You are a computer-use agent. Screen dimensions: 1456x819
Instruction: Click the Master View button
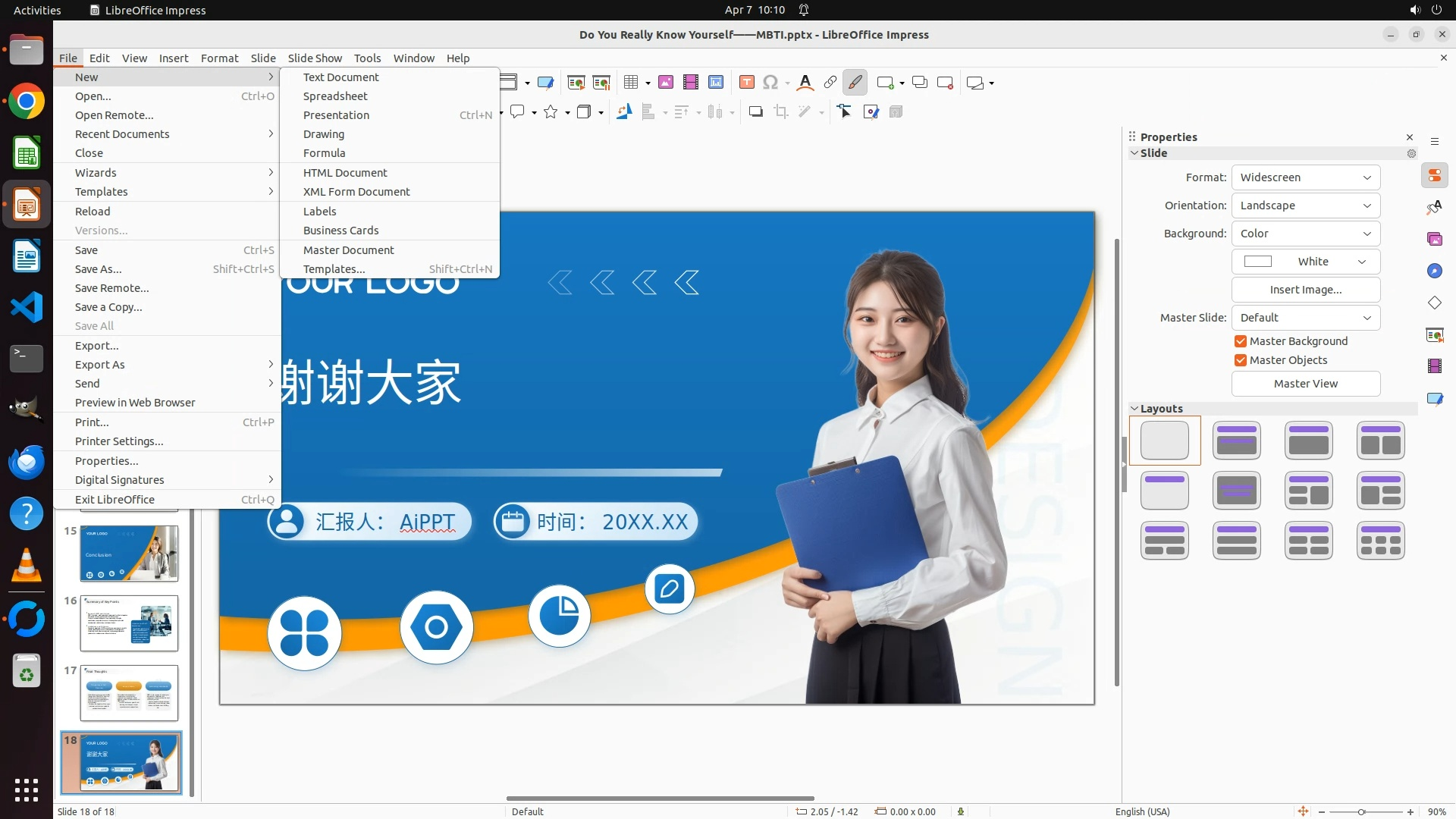(x=1305, y=384)
